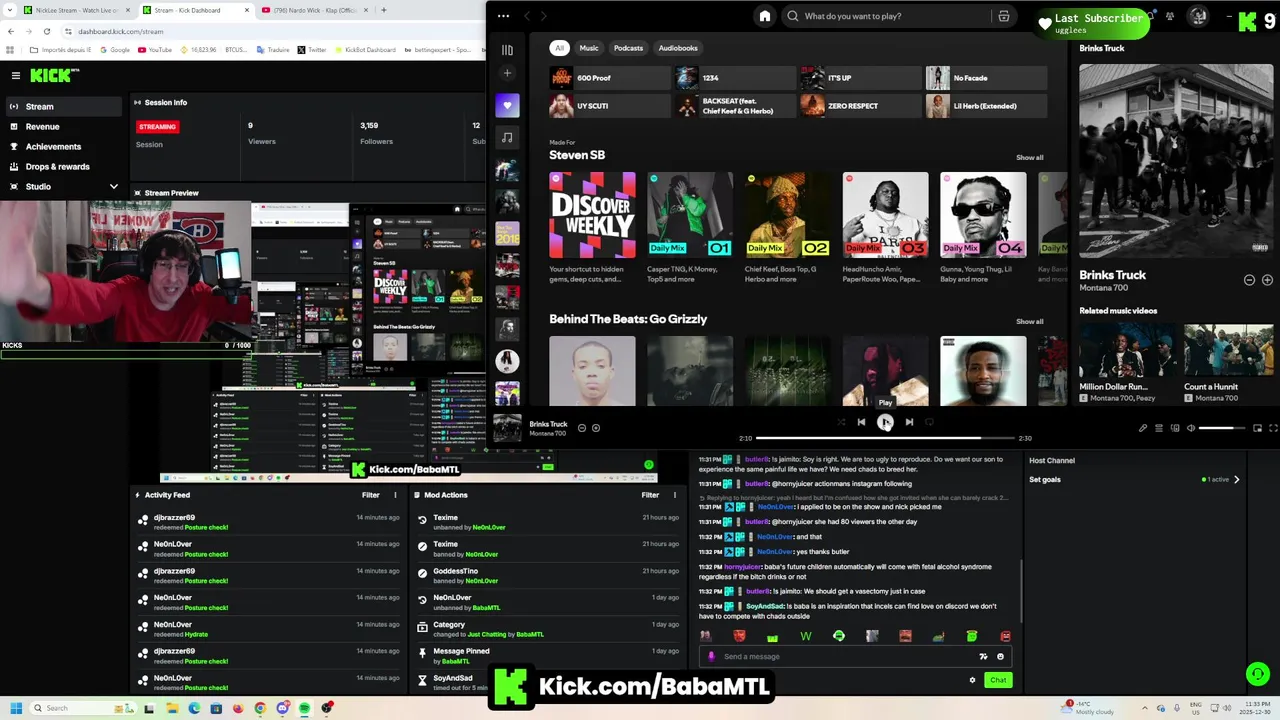Select the Music filter chip

pos(589,48)
